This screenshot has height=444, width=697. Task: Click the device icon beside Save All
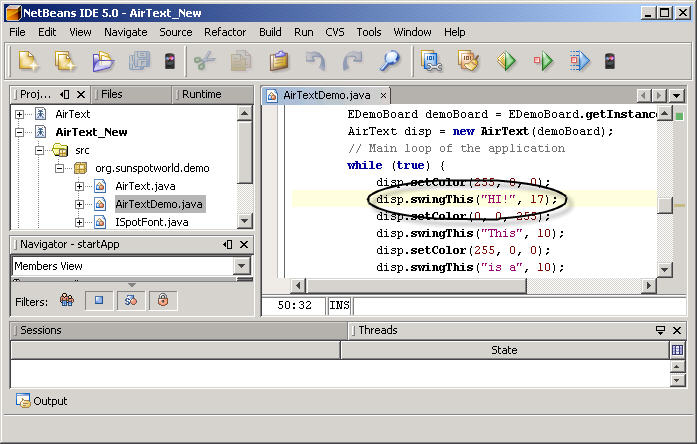(170, 61)
